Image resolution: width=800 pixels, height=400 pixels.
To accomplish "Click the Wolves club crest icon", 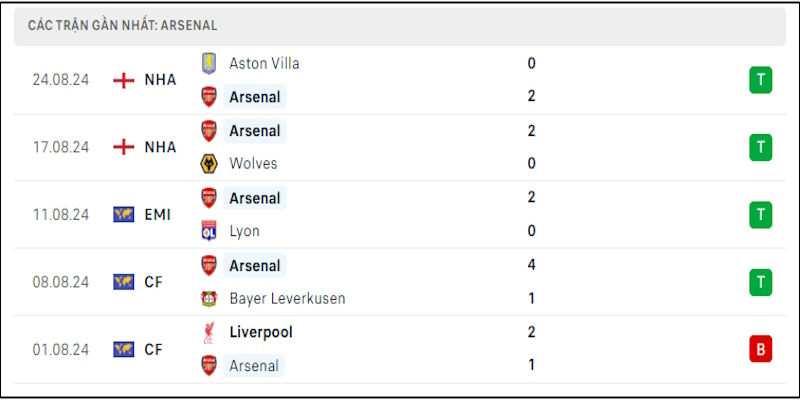I will (209, 164).
